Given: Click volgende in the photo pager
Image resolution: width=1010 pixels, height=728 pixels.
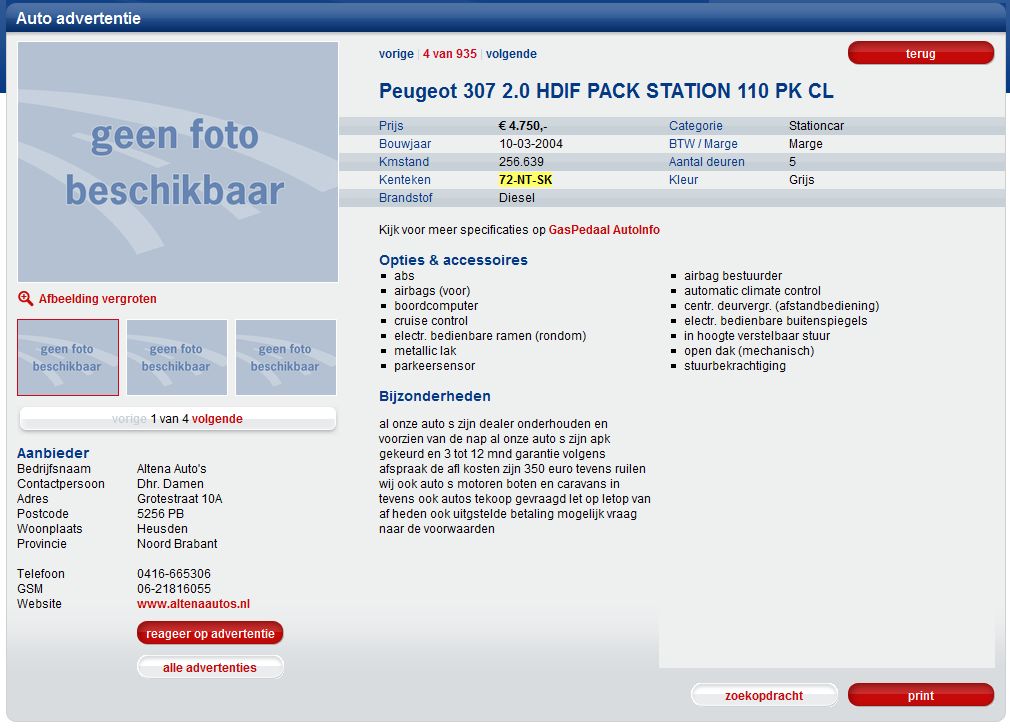Looking at the screenshot, I should point(217,419).
